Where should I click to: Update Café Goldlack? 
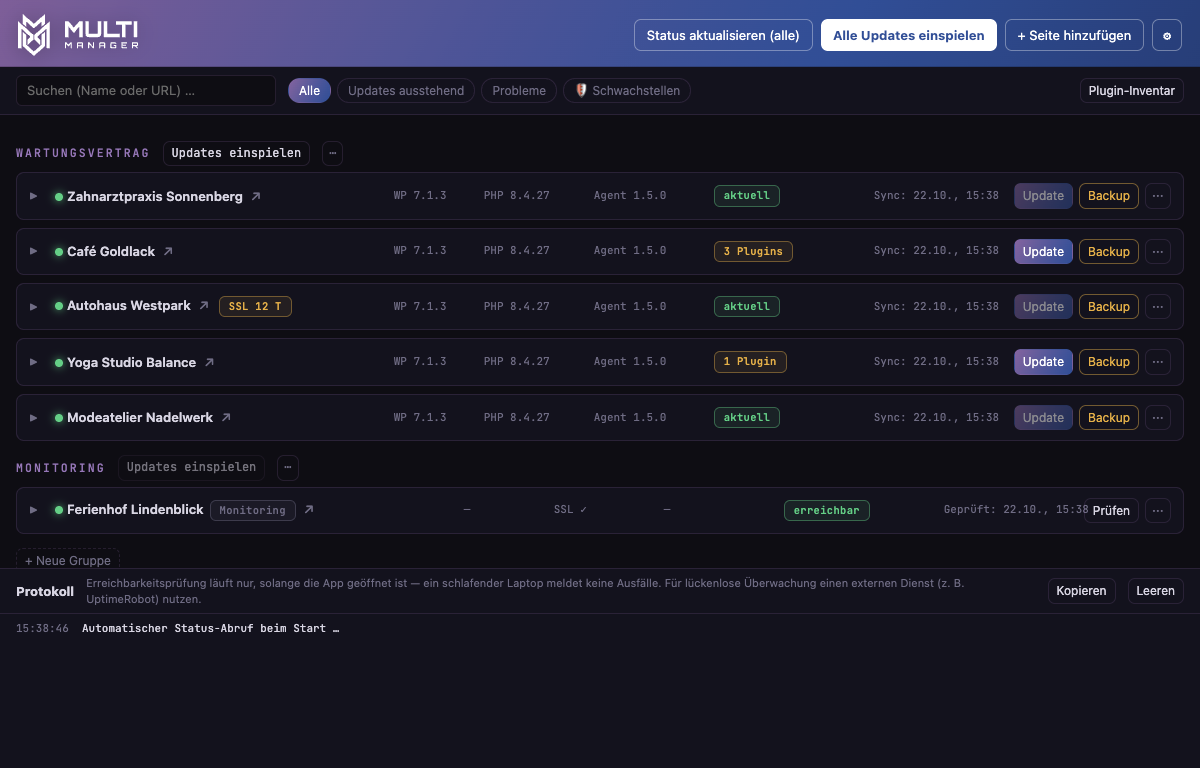(1043, 252)
